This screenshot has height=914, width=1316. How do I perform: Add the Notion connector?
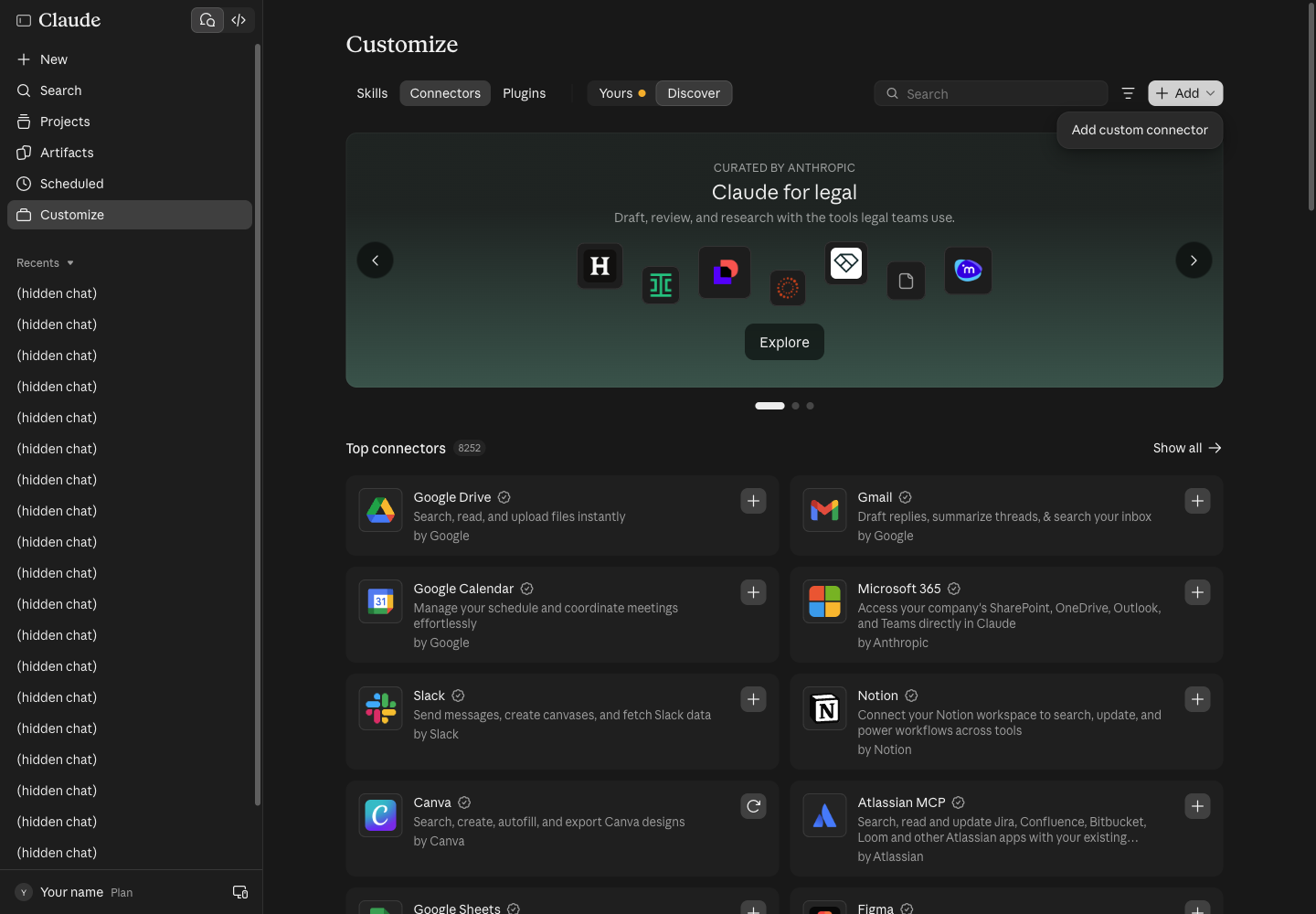[1197, 699]
